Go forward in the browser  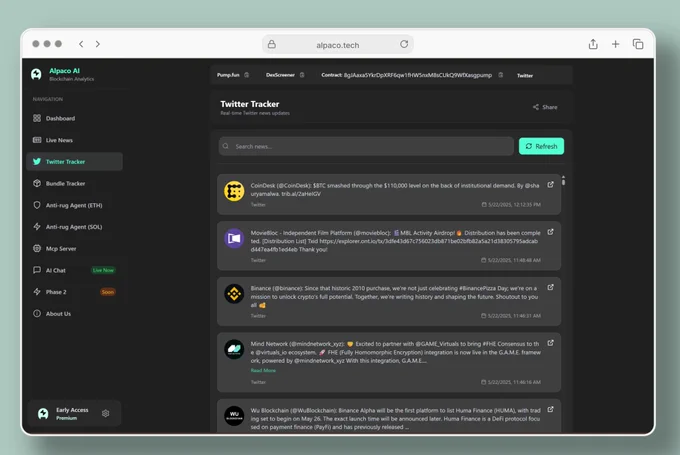point(98,44)
